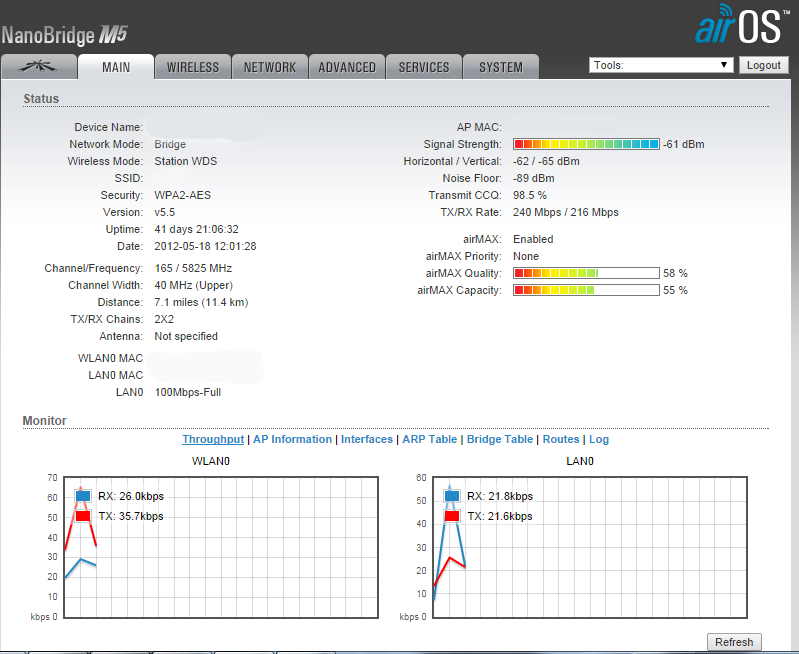The width and height of the screenshot is (799, 654).
Task: Click the TX/RX Chains value 2X2
Action: tap(164, 319)
